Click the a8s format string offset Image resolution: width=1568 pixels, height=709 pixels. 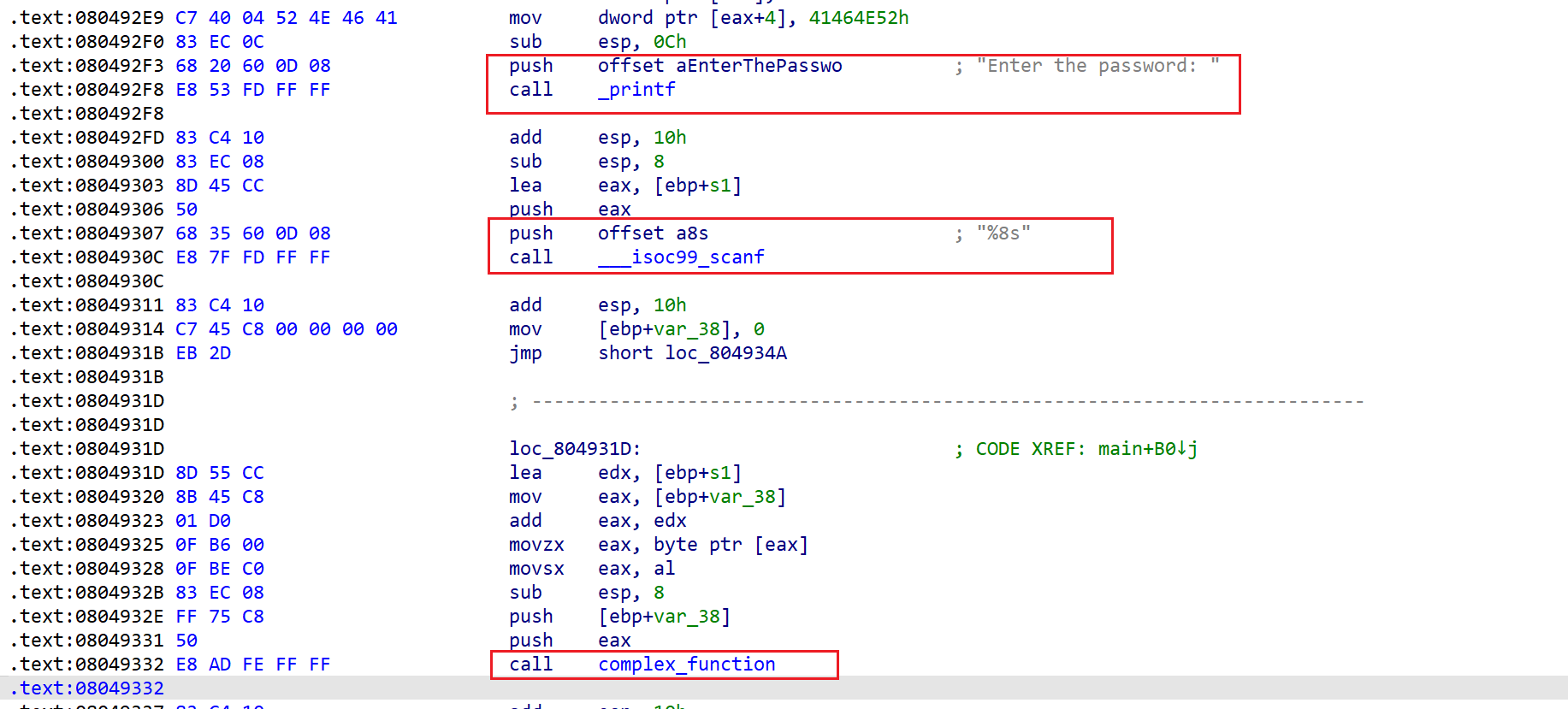692,233
